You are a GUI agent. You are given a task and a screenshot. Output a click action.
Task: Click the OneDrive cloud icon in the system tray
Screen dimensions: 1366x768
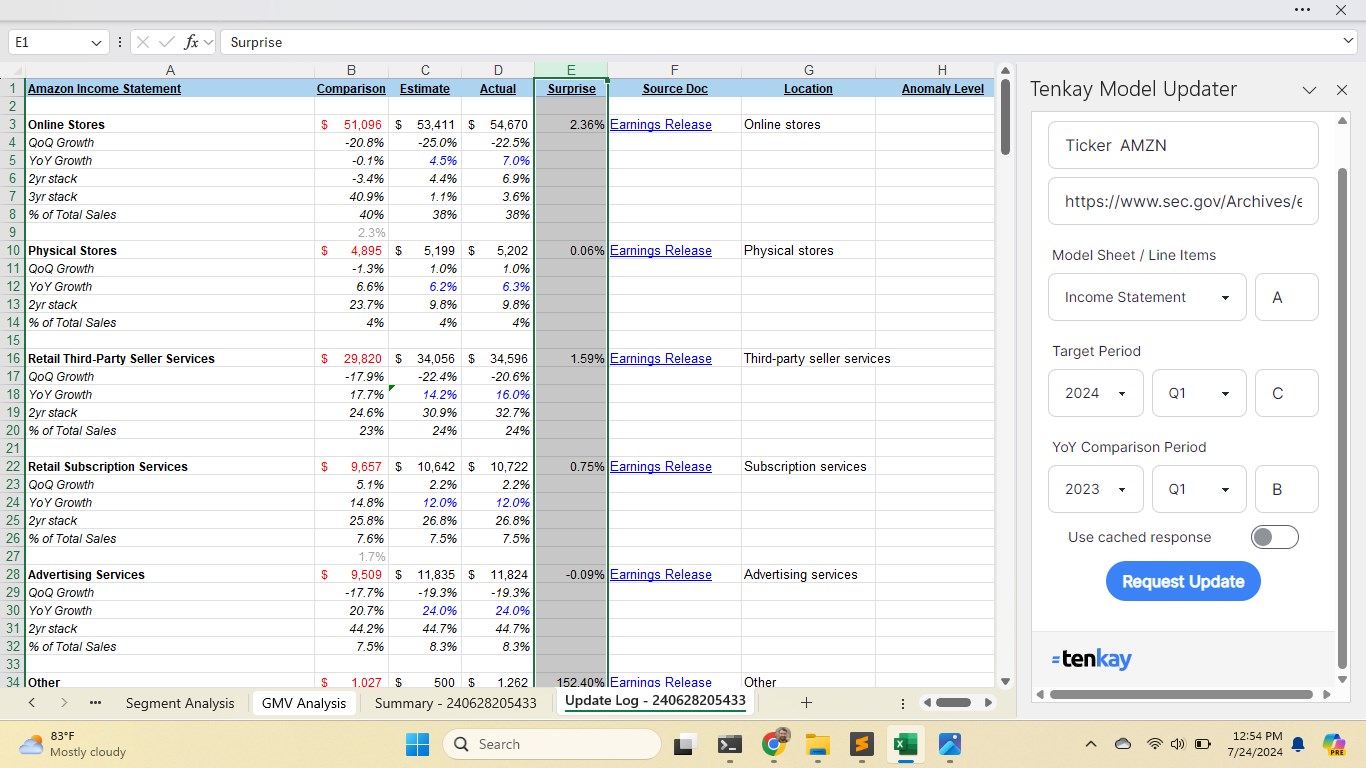pyautogui.click(x=1123, y=744)
